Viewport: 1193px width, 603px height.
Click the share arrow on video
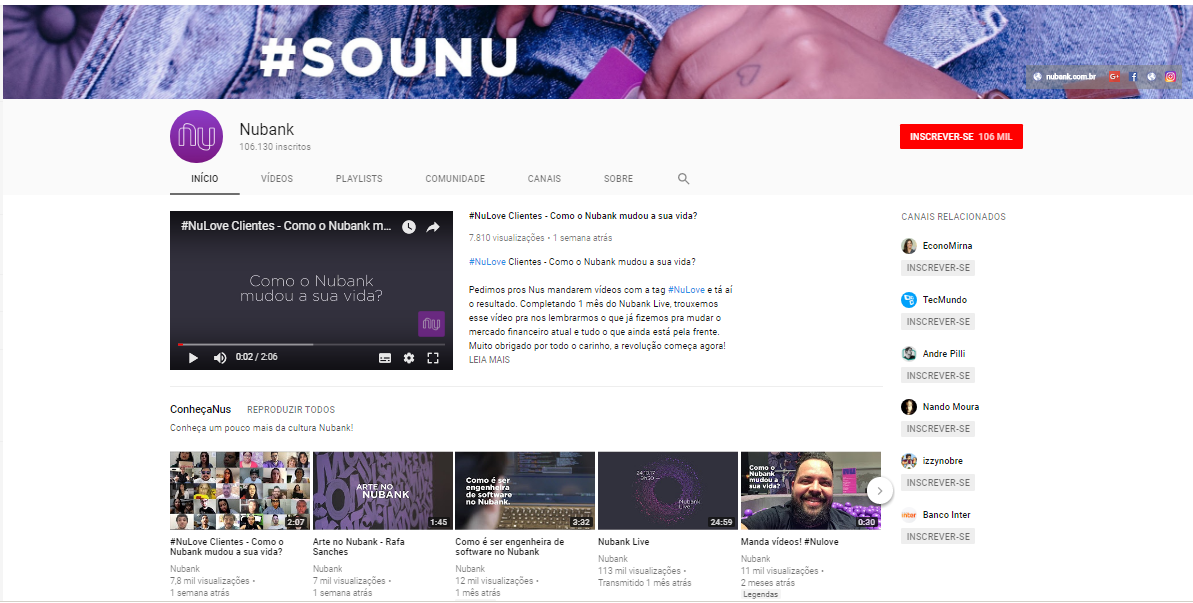coord(433,227)
